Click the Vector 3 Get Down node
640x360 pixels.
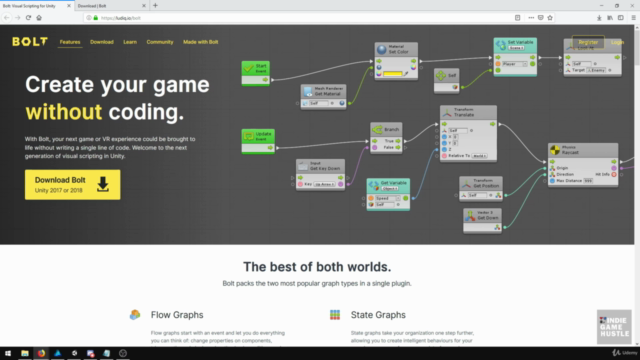(x=482, y=221)
